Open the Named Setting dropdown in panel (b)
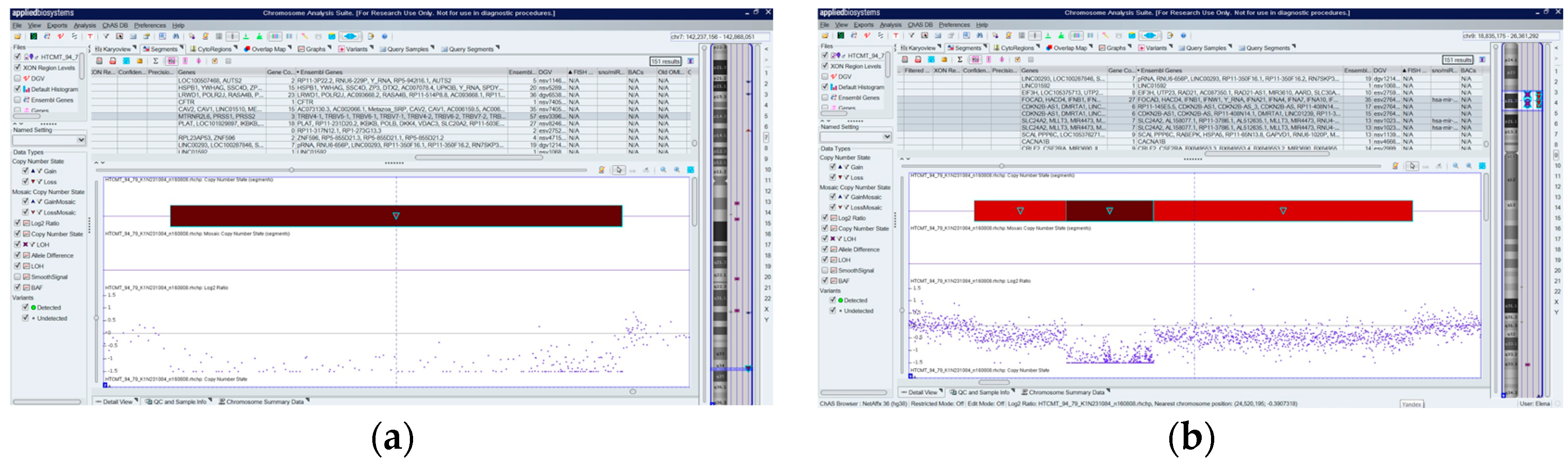 (x=886, y=137)
